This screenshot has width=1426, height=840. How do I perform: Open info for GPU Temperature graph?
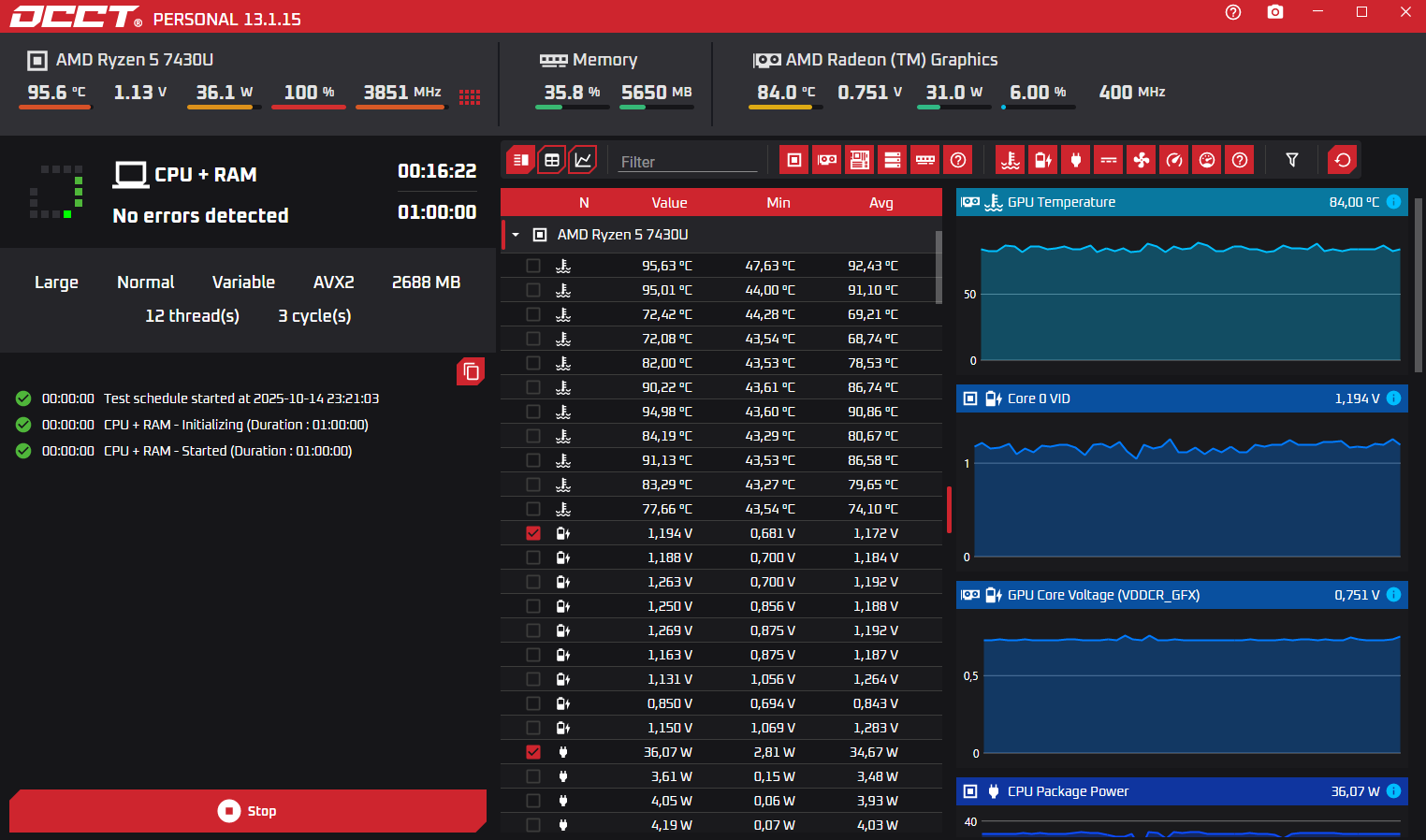point(1393,202)
